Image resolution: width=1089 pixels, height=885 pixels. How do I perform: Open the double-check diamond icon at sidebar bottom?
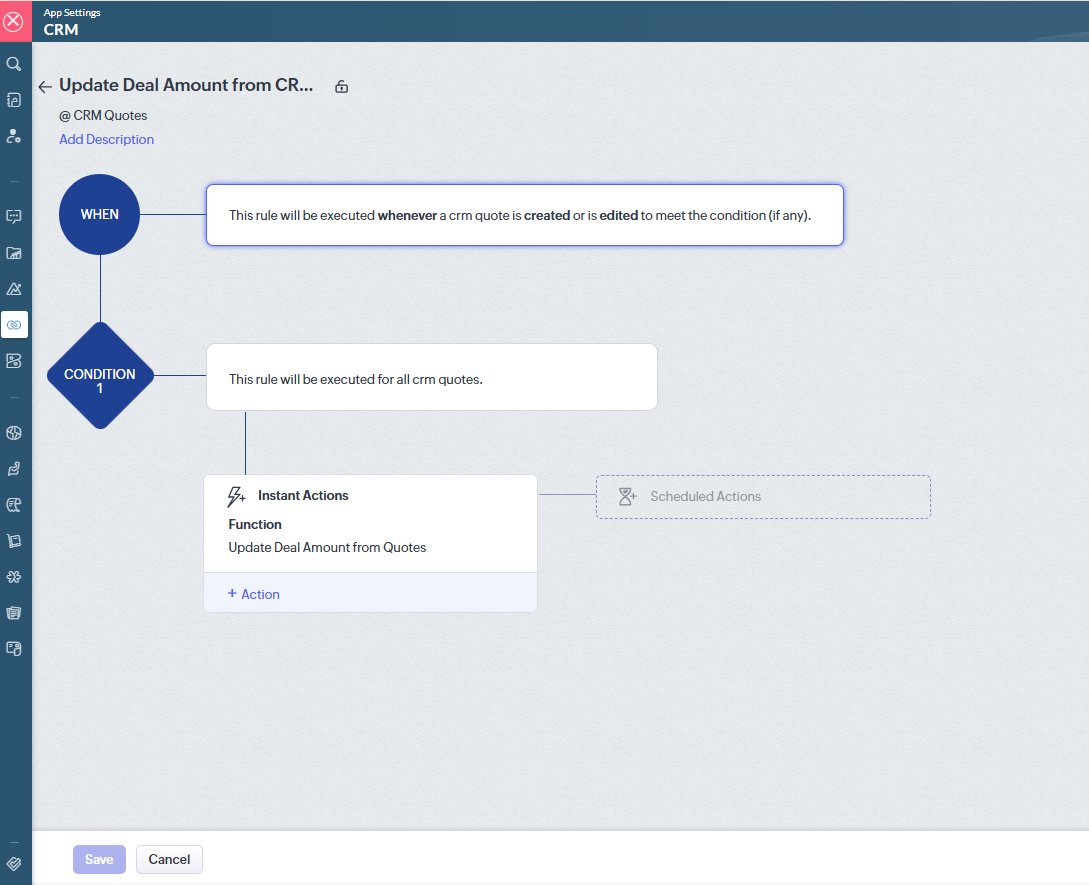14,863
